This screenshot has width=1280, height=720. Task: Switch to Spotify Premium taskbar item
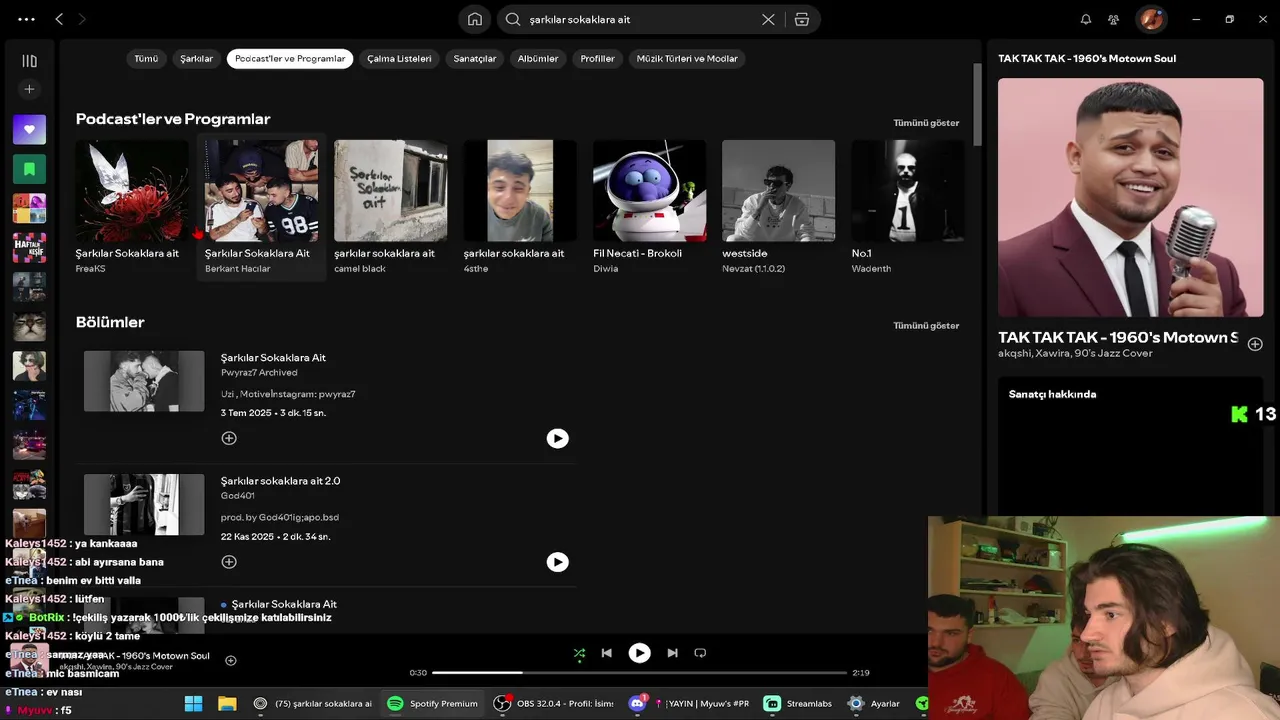pos(432,704)
